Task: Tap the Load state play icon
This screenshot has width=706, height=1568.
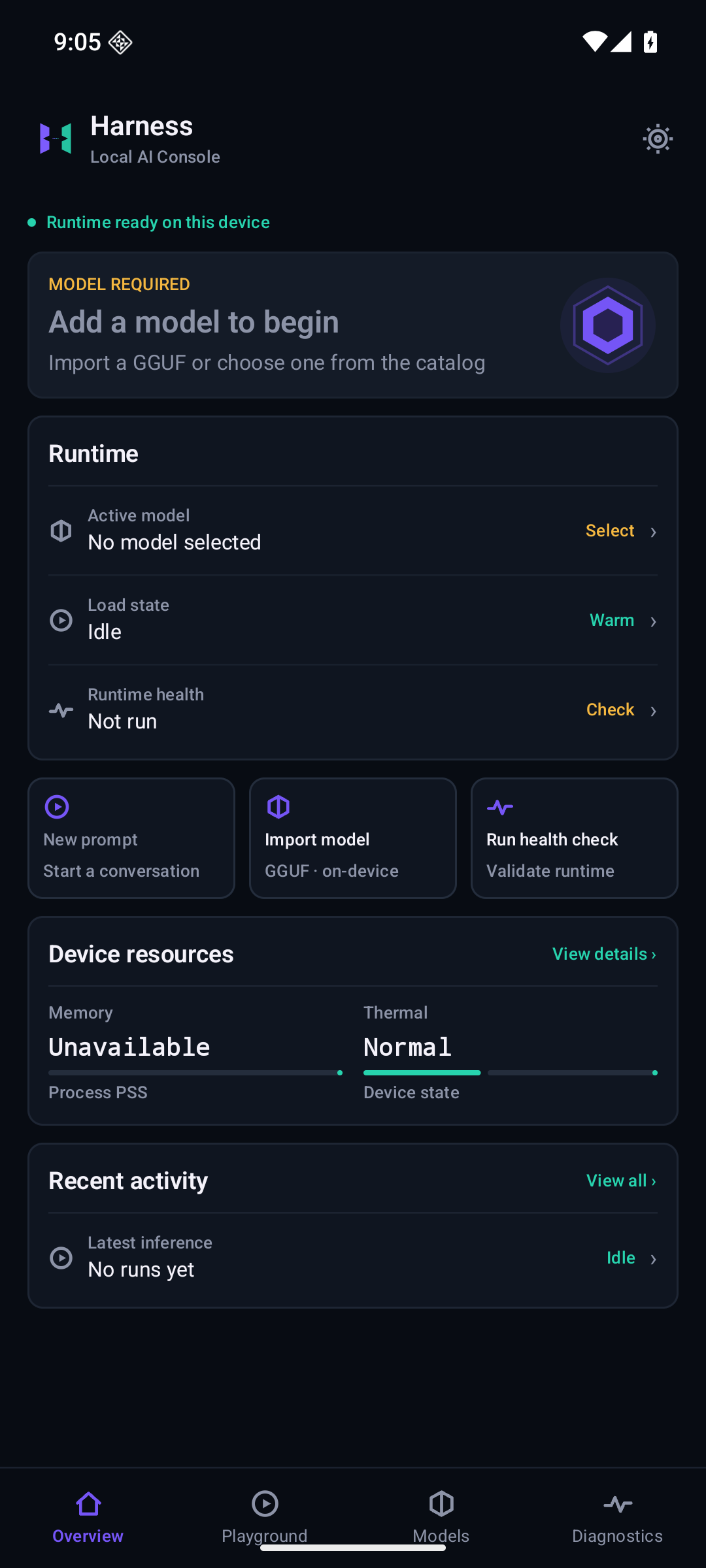Action: pyautogui.click(x=61, y=620)
